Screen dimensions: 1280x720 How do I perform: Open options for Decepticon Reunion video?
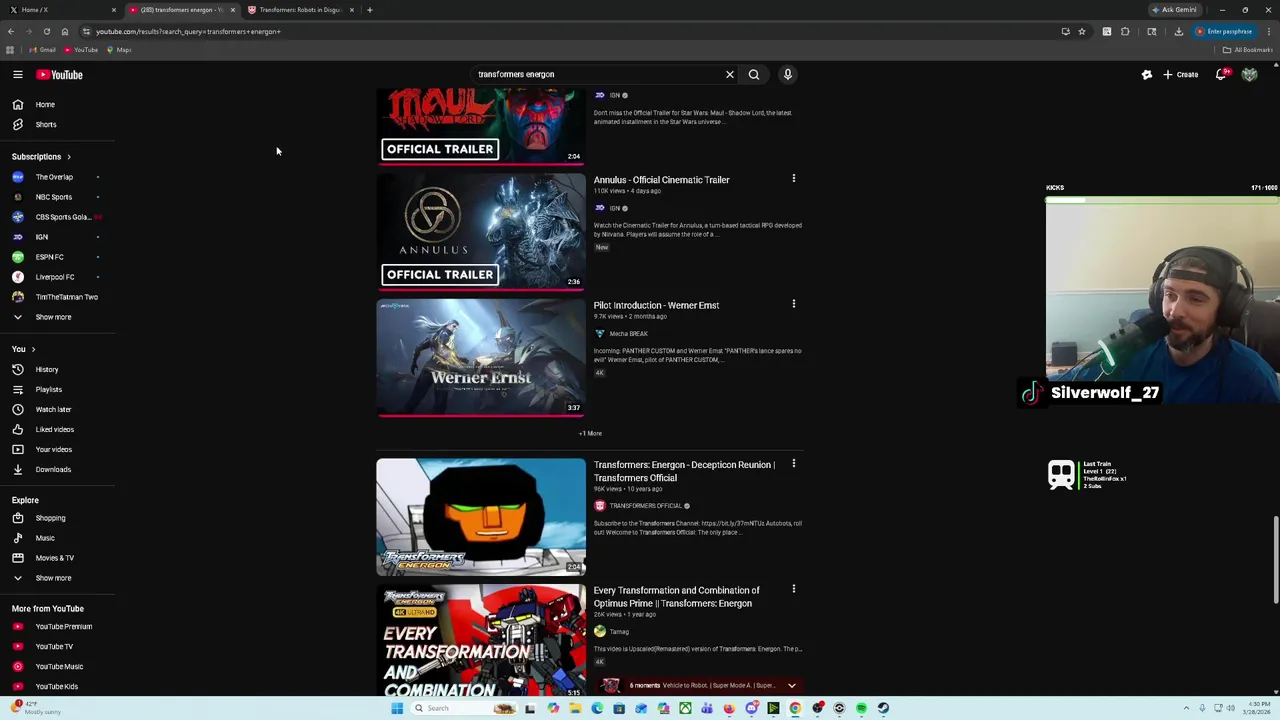coord(794,464)
